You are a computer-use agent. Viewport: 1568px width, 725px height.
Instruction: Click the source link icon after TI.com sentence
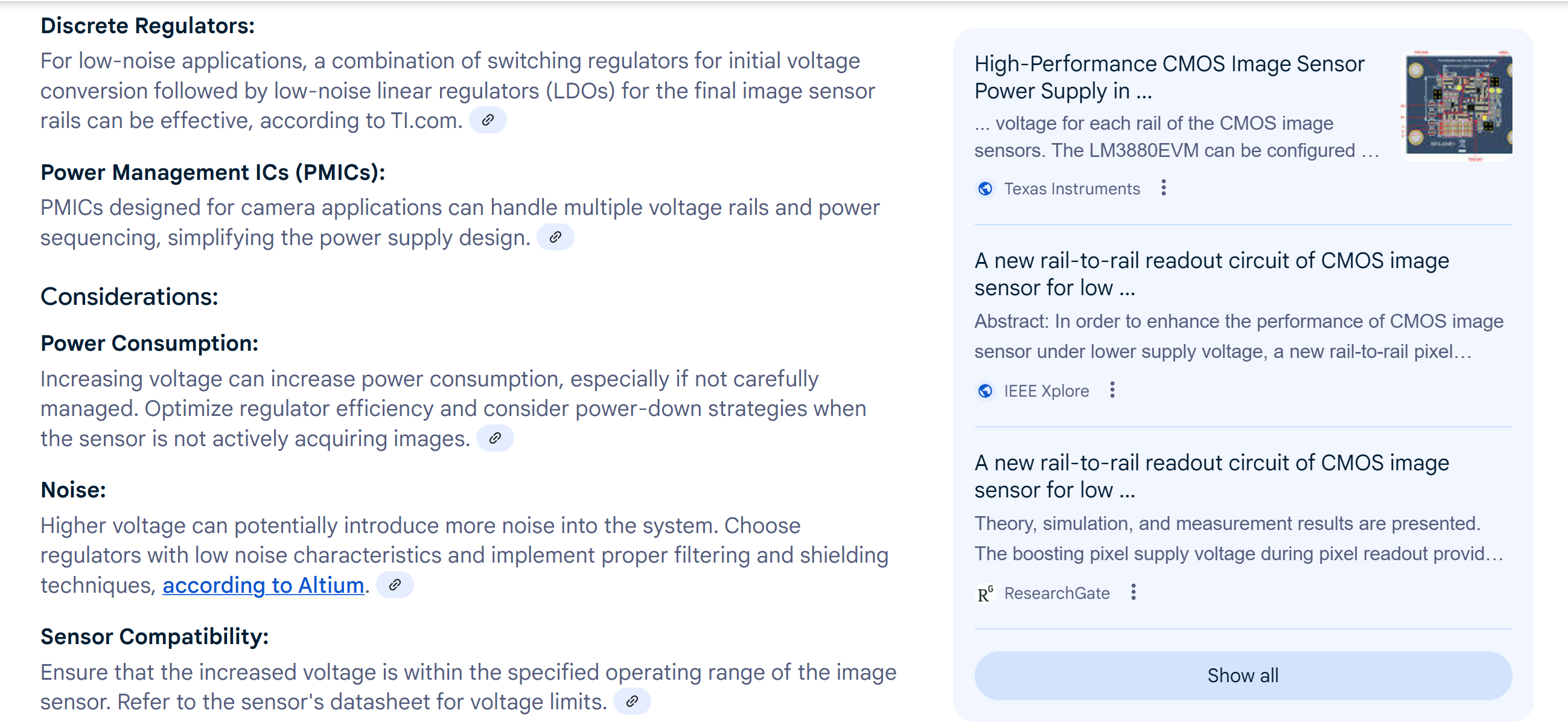pyautogui.click(x=488, y=121)
